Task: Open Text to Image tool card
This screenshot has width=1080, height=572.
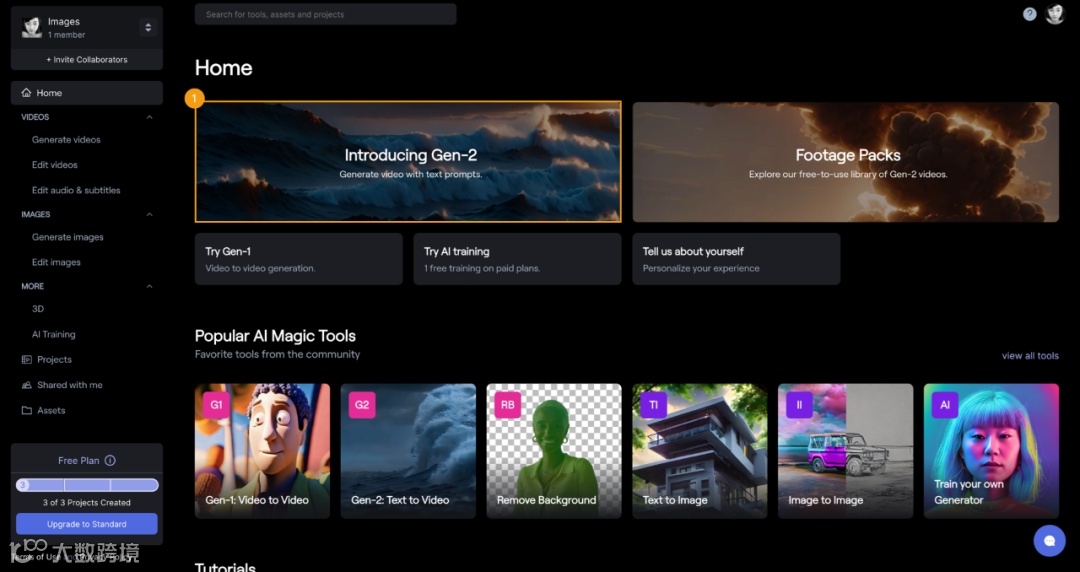Action: (700, 451)
